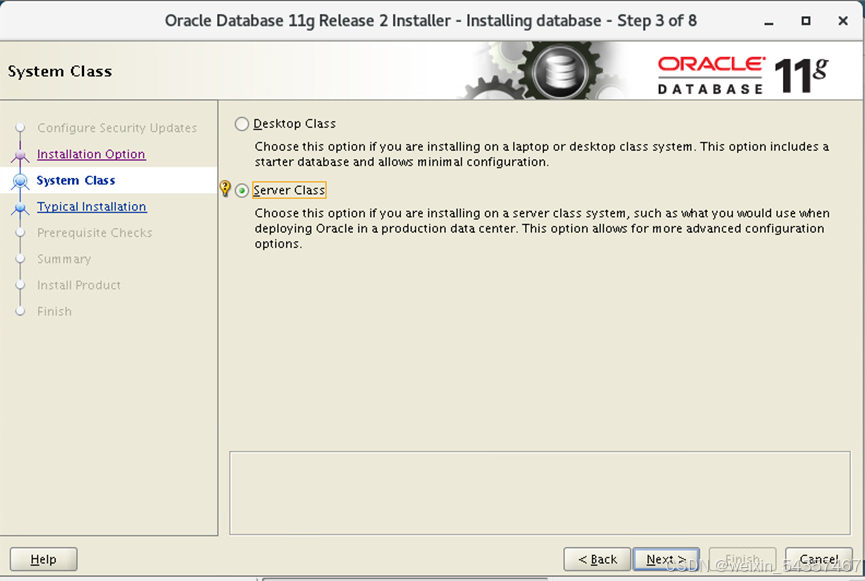
Task: Select the Desktop Class radio button
Action: (x=242, y=124)
